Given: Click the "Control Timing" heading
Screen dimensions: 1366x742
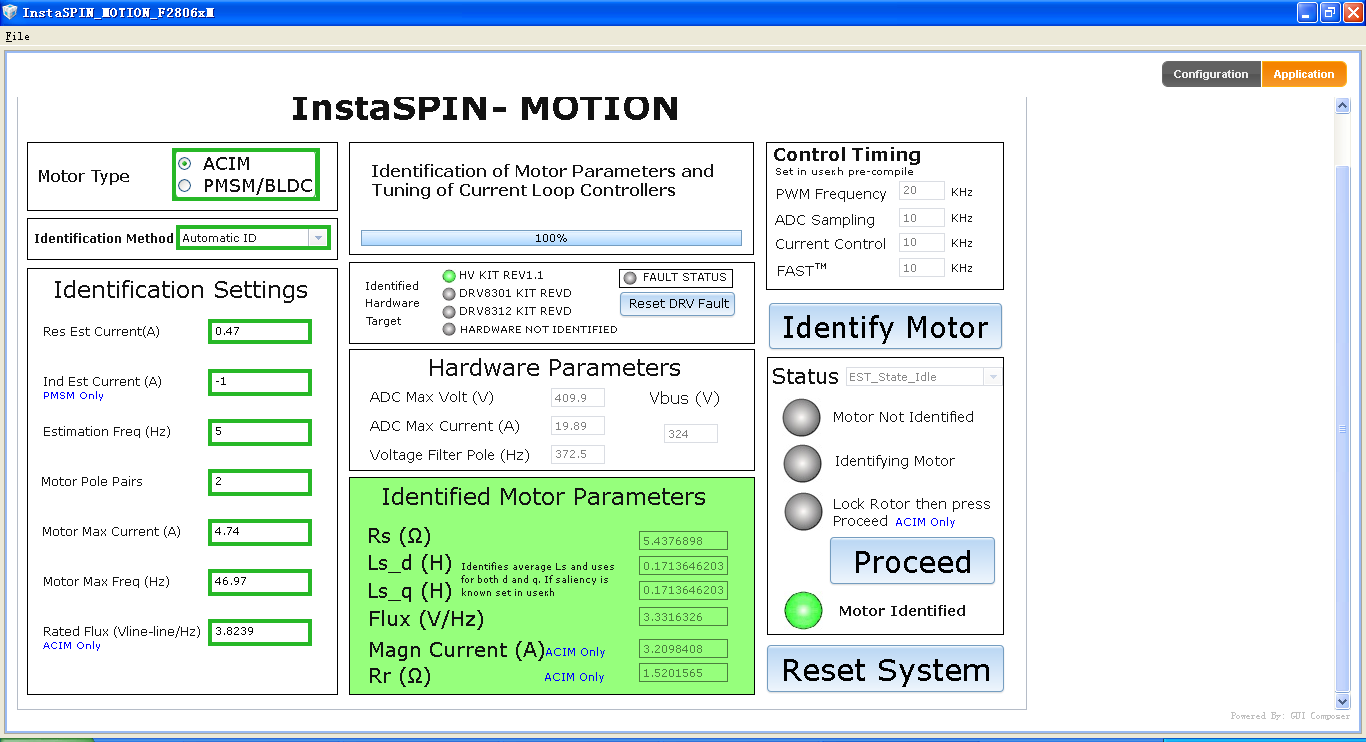Looking at the screenshot, I should point(847,155).
